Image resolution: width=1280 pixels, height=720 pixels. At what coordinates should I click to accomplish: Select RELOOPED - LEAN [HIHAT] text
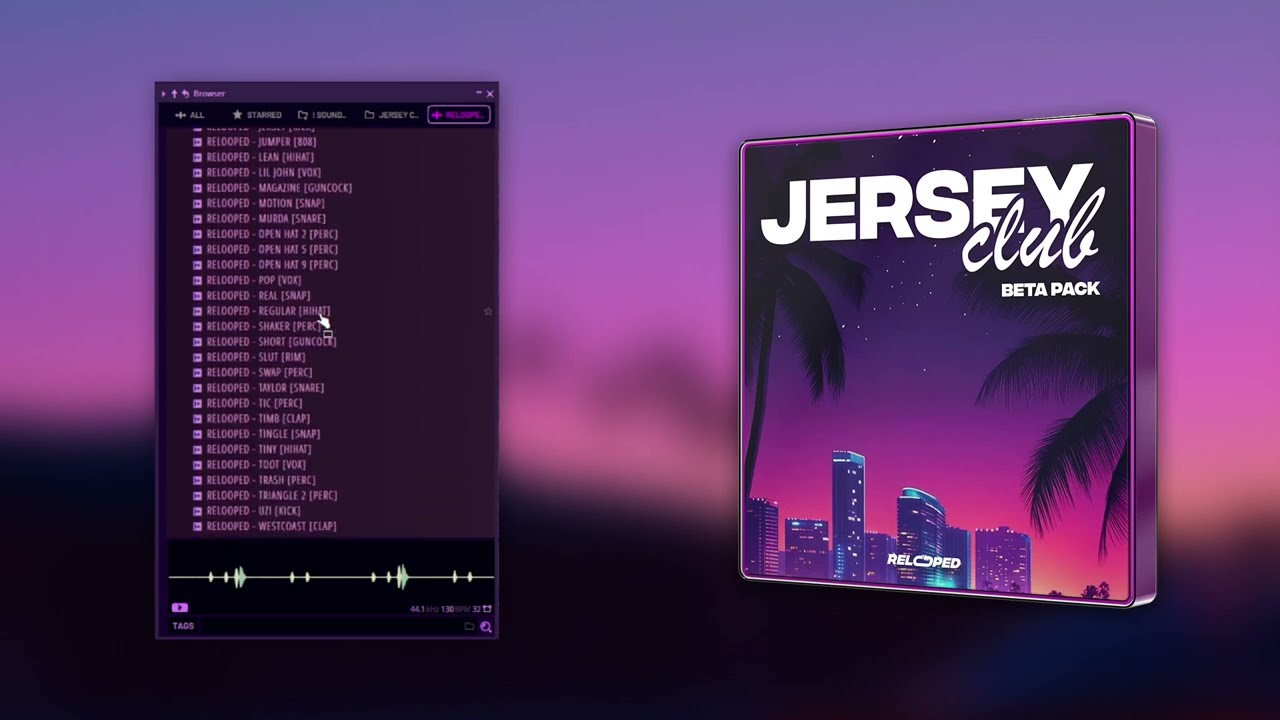pos(260,157)
